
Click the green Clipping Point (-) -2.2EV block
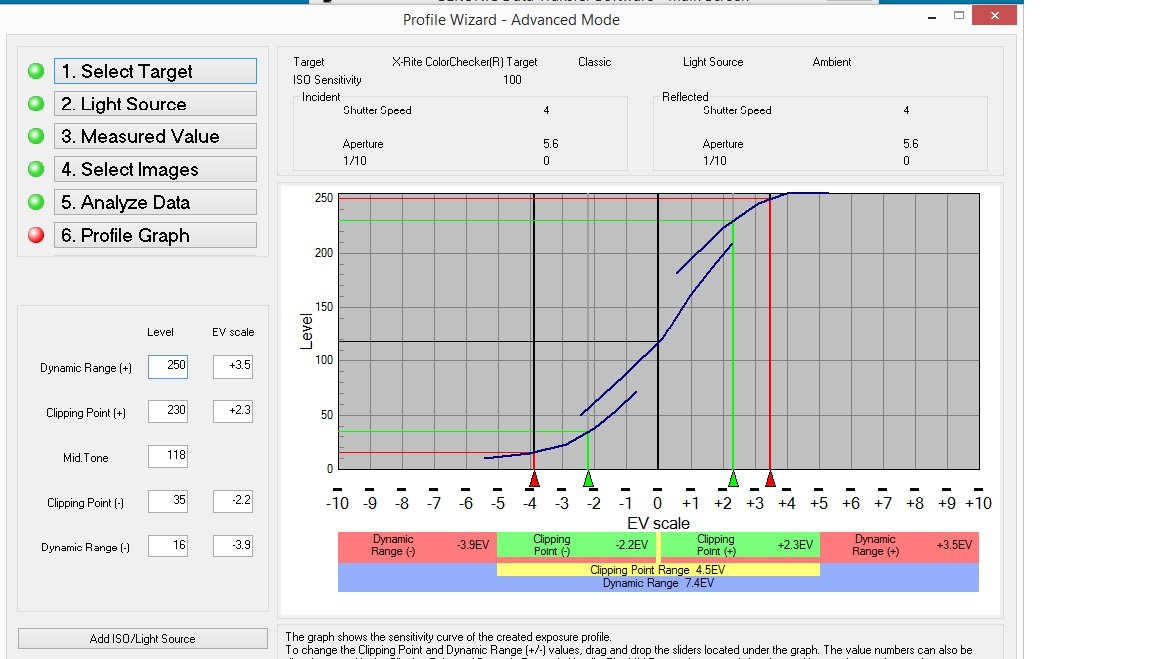577,545
